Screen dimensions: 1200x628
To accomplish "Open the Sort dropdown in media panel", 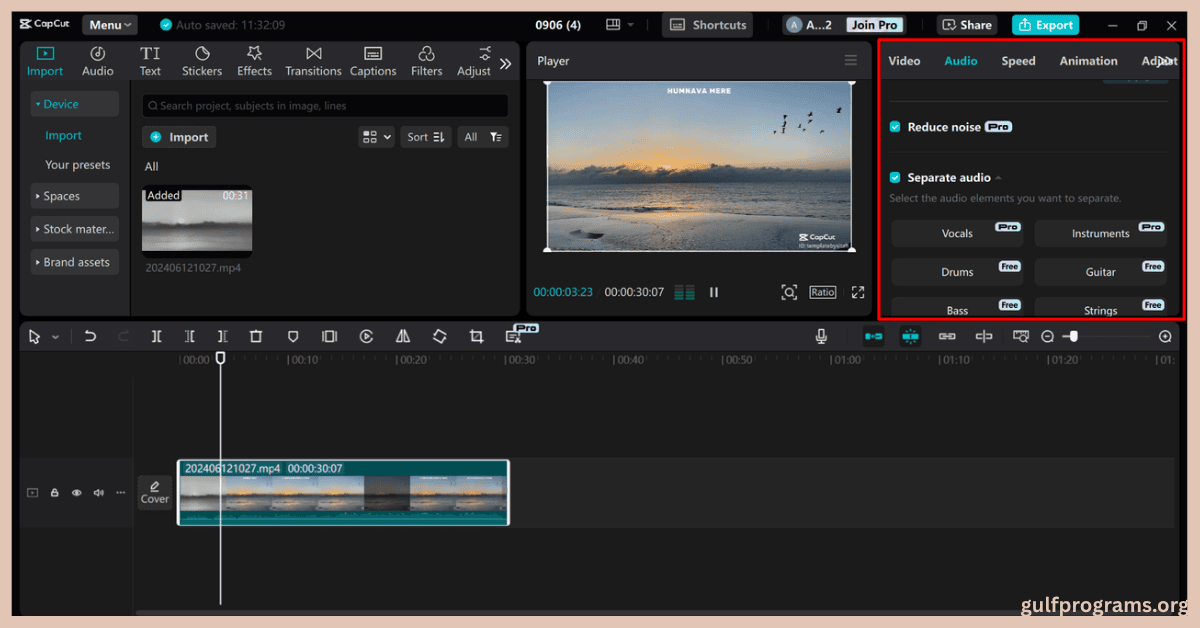I will 425,137.
